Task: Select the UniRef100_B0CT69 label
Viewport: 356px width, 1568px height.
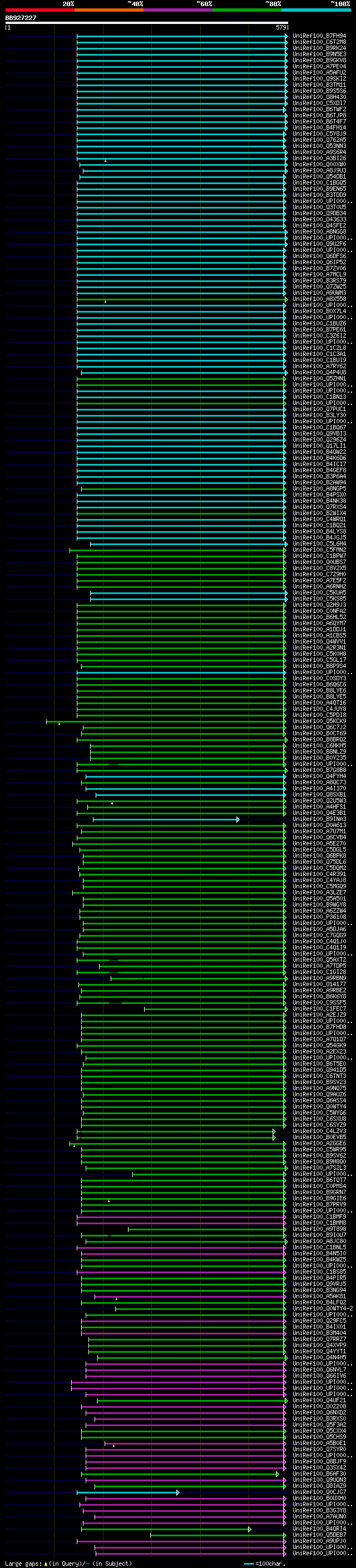Action: click(319, 734)
